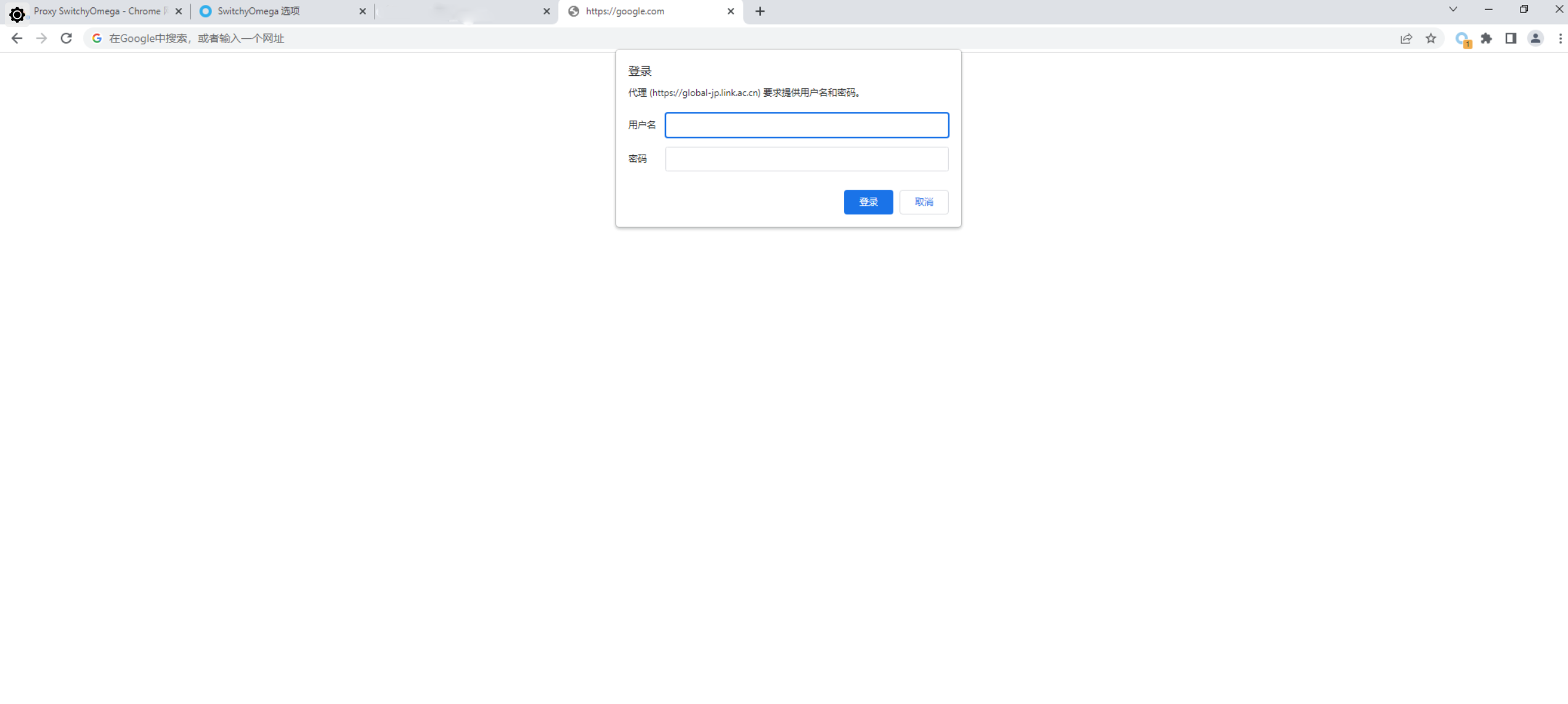1568x704 pixels.
Task: Click the 密码 password field
Action: pyautogui.click(x=806, y=159)
